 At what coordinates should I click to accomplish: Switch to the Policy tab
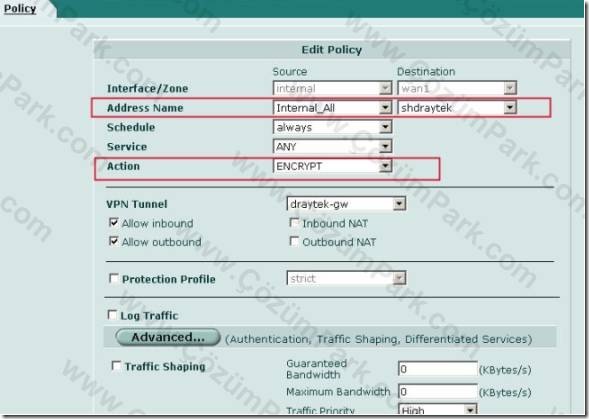click(x=20, y=8)
